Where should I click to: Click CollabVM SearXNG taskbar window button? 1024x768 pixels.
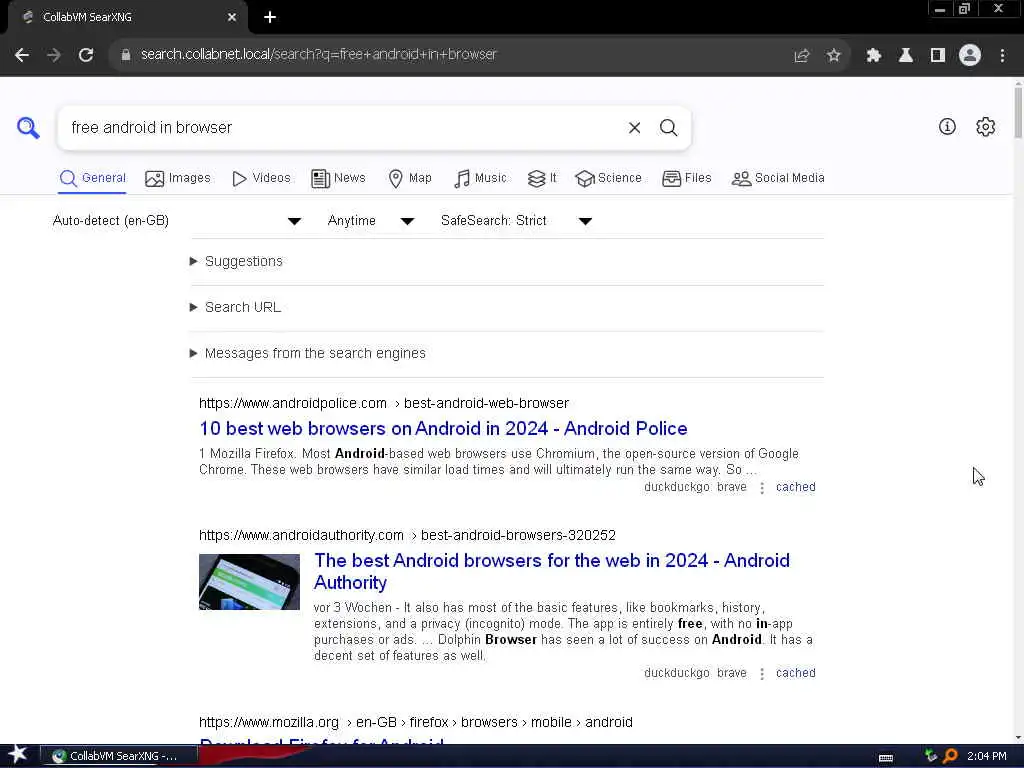tap(119, 756)
